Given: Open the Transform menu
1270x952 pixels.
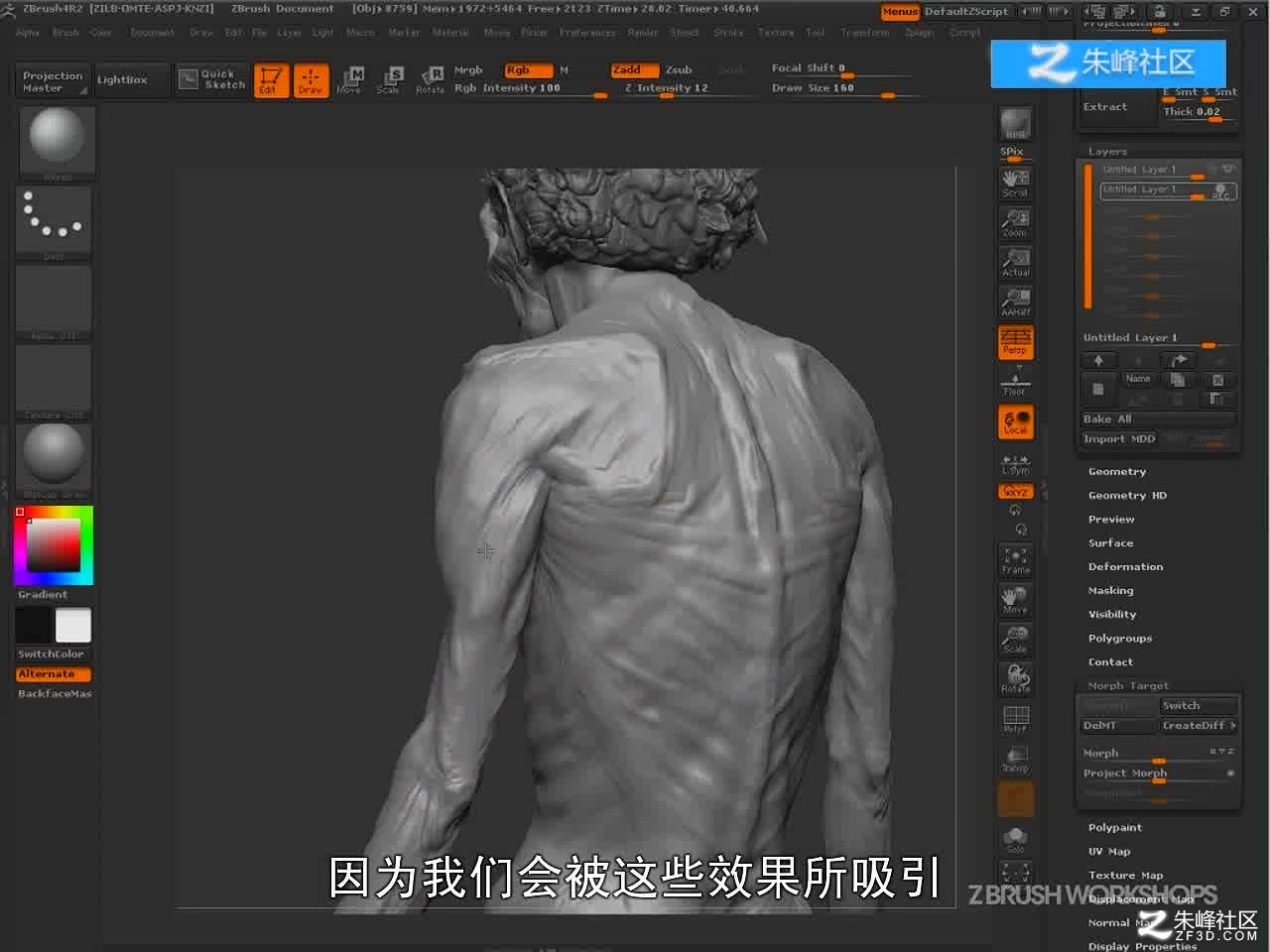Looking at the screenshot, I should pyautogui.click(x=865, y=33).
